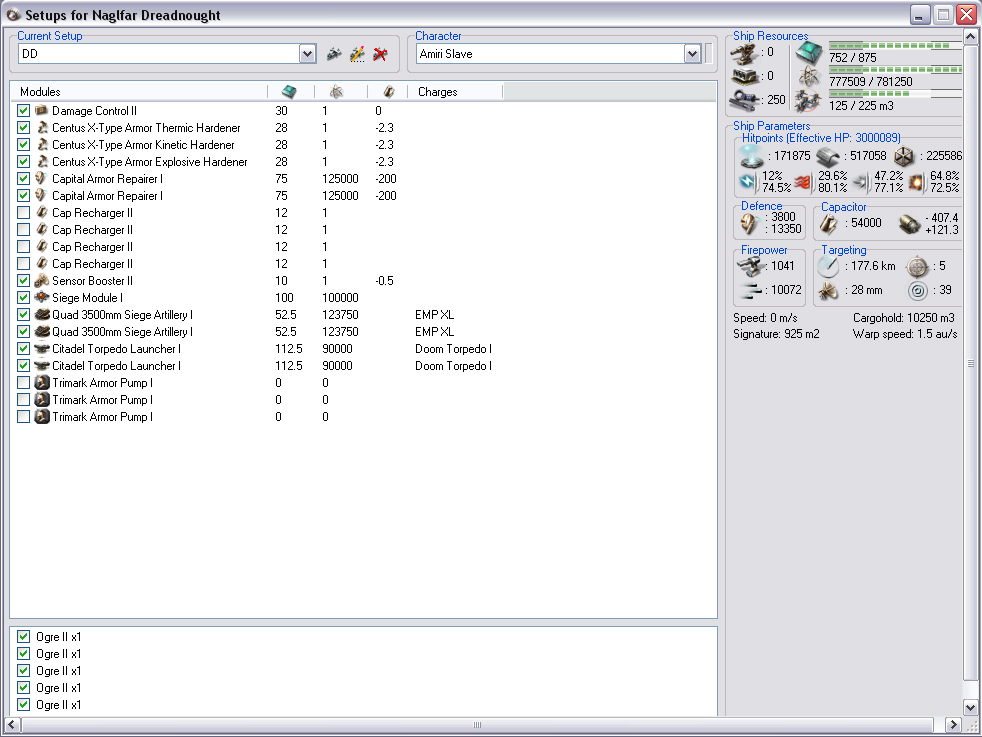Click the armor hitpoints icon beside 517058

[x=828, y=157]
